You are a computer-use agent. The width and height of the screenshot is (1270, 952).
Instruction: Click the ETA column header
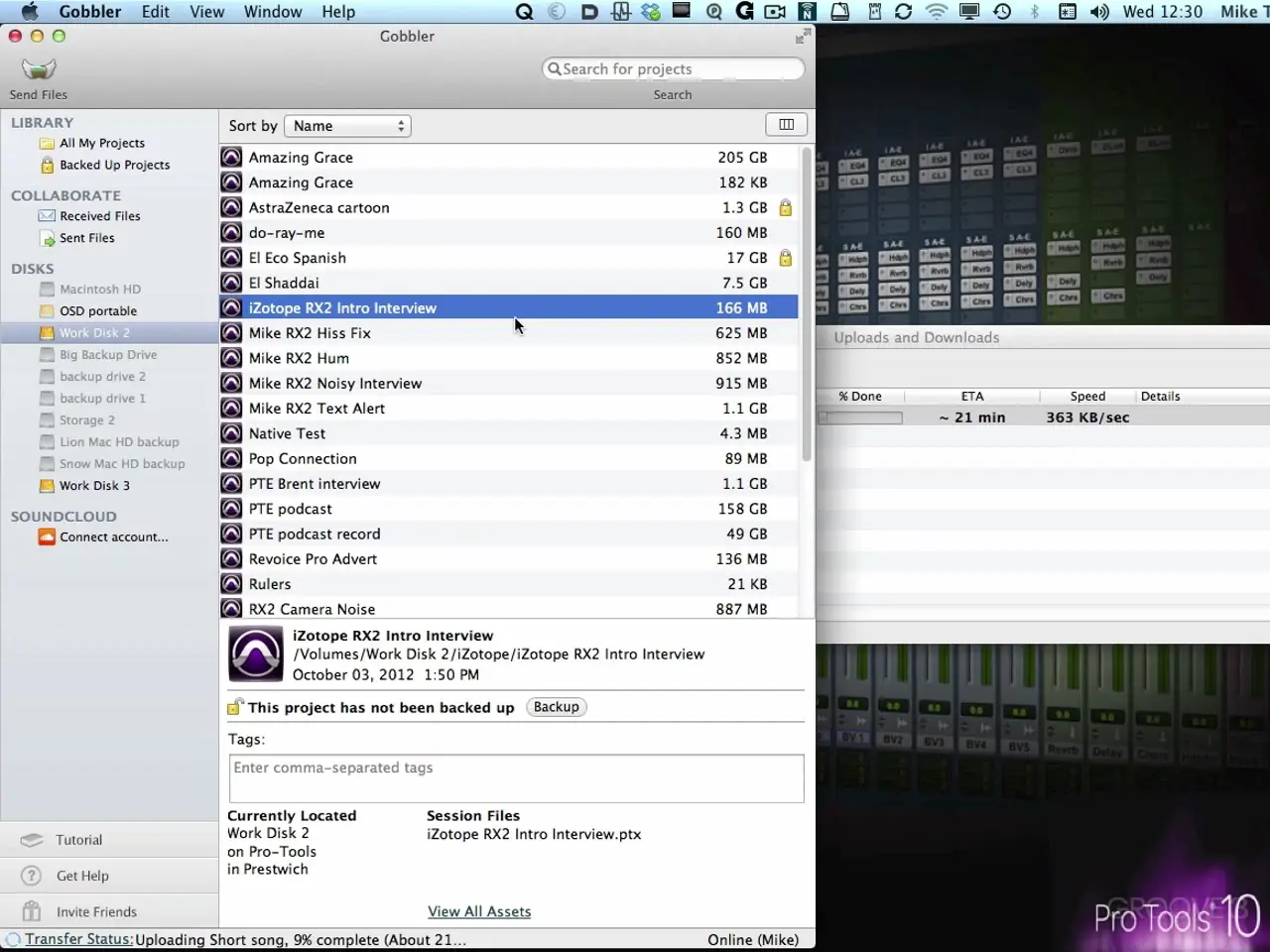tap(972, 396)
